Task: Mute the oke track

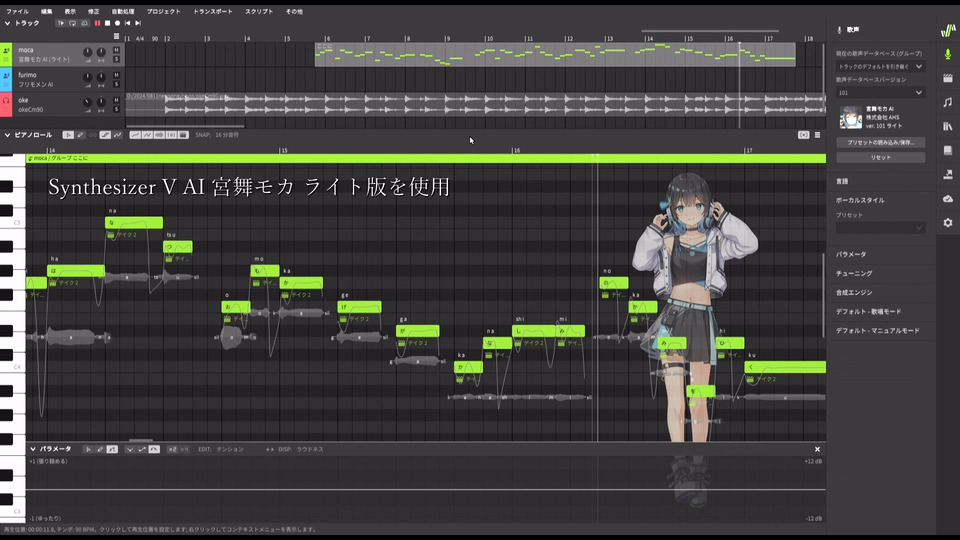Action: (x=116, y=100)
